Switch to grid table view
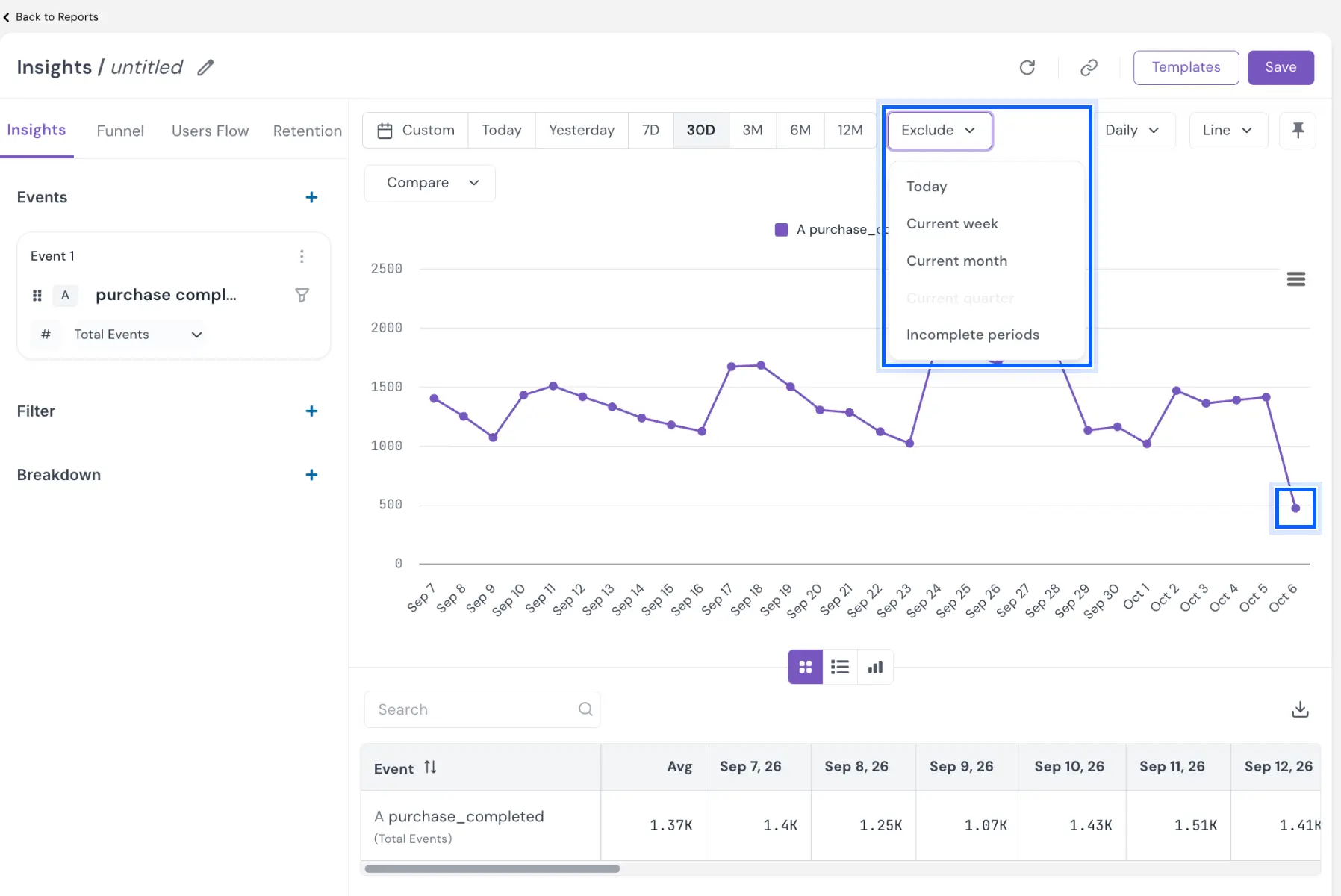The image size is (1341, 896). tap(805, 667)
